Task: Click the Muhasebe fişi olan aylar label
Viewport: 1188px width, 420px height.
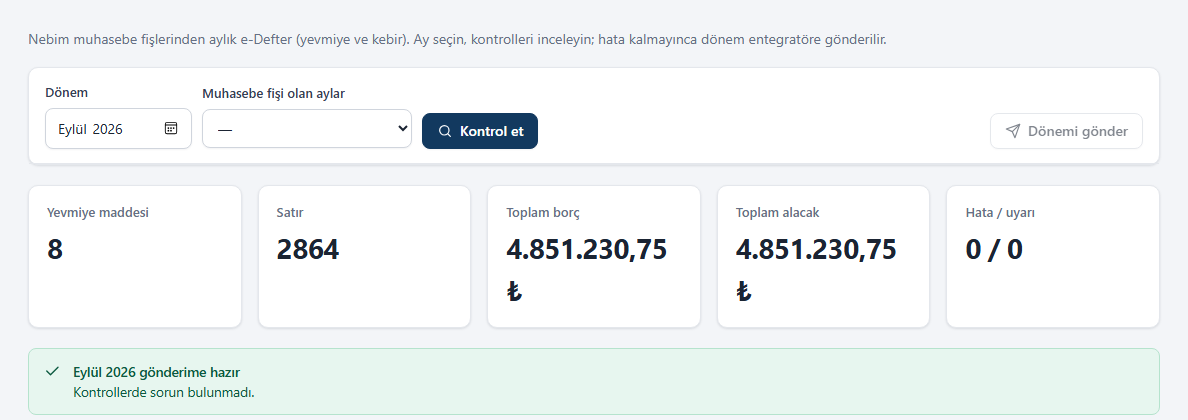Action: click(x=274, y=93)
